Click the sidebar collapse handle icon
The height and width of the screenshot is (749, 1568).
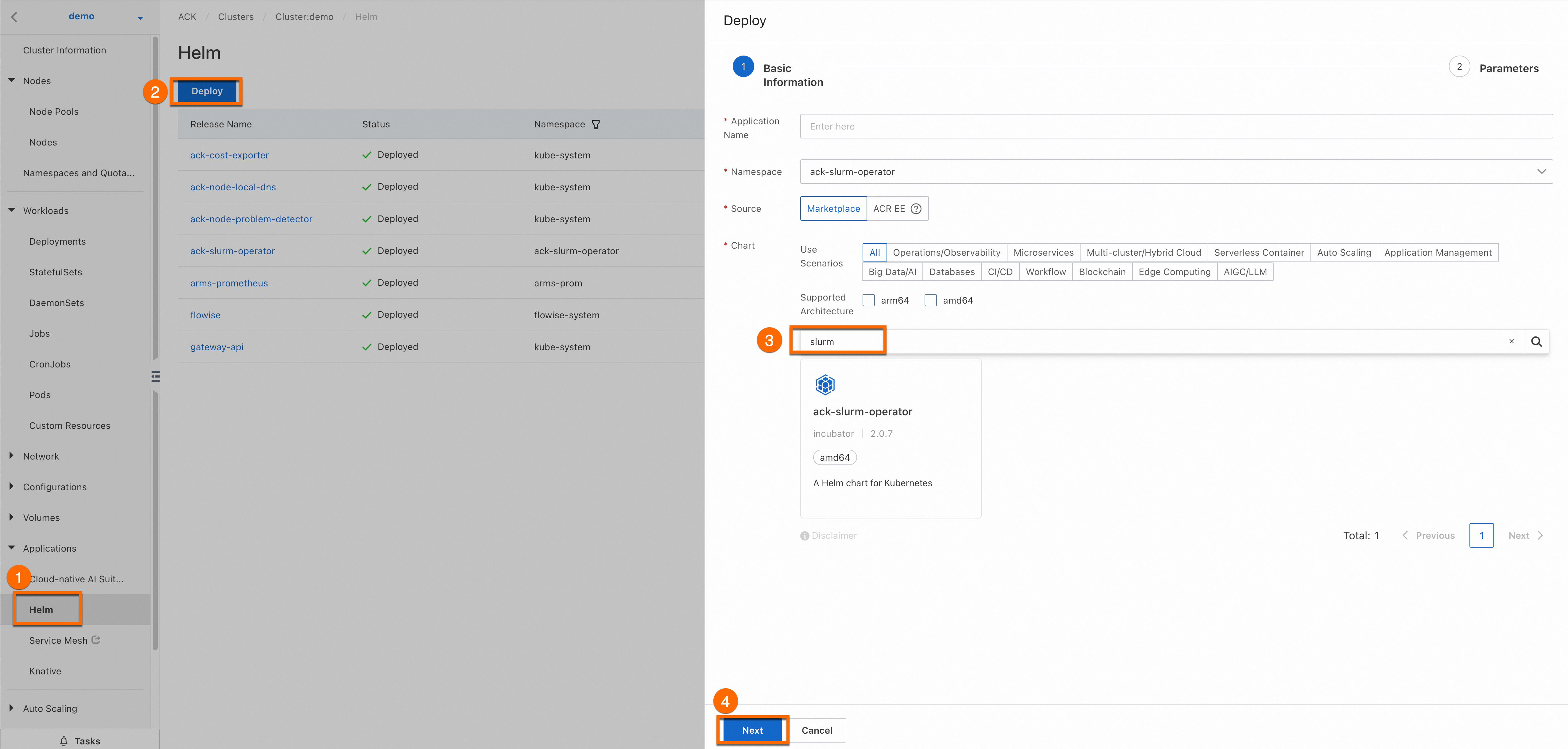tap(156, 377)
